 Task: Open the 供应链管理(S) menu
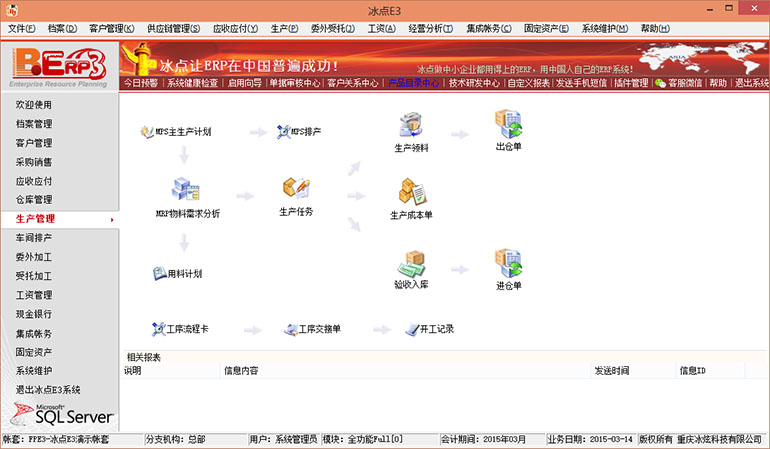(173, 28)
